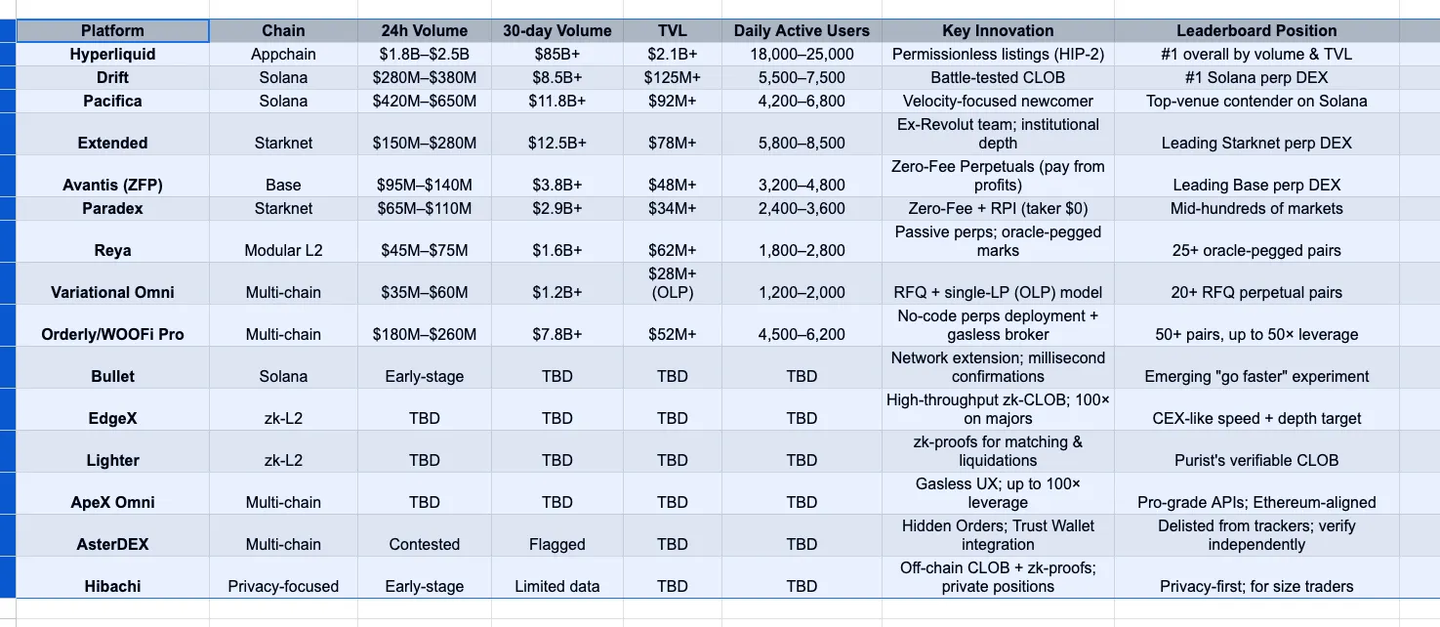Select Drift's 24h Volume cell
Image resolution: width=1440 pixels, height=627 pixels.
tap(424, 77)
